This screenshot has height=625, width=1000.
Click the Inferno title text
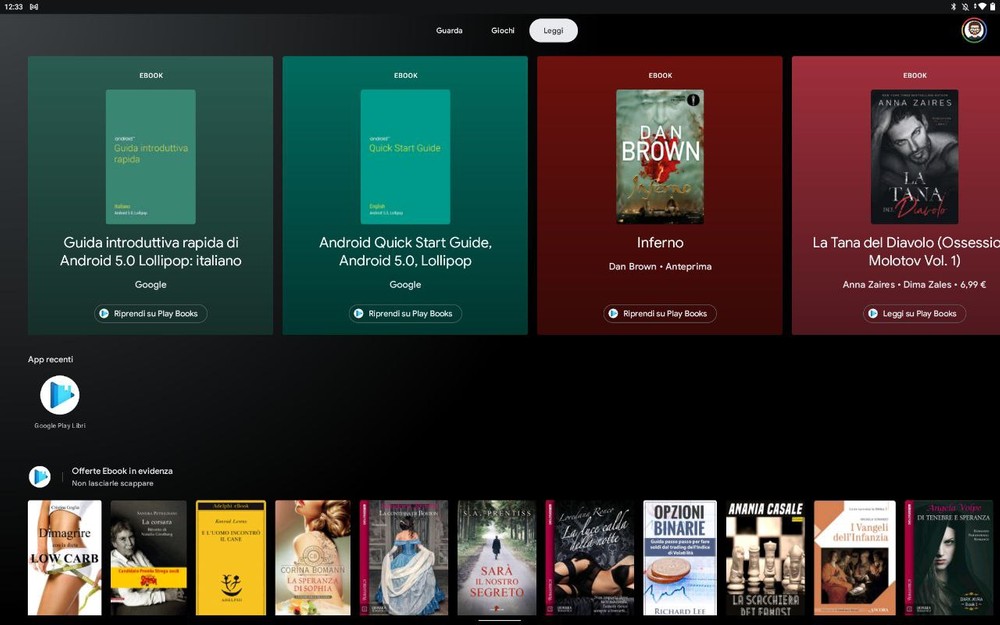[x=659, y=242]
